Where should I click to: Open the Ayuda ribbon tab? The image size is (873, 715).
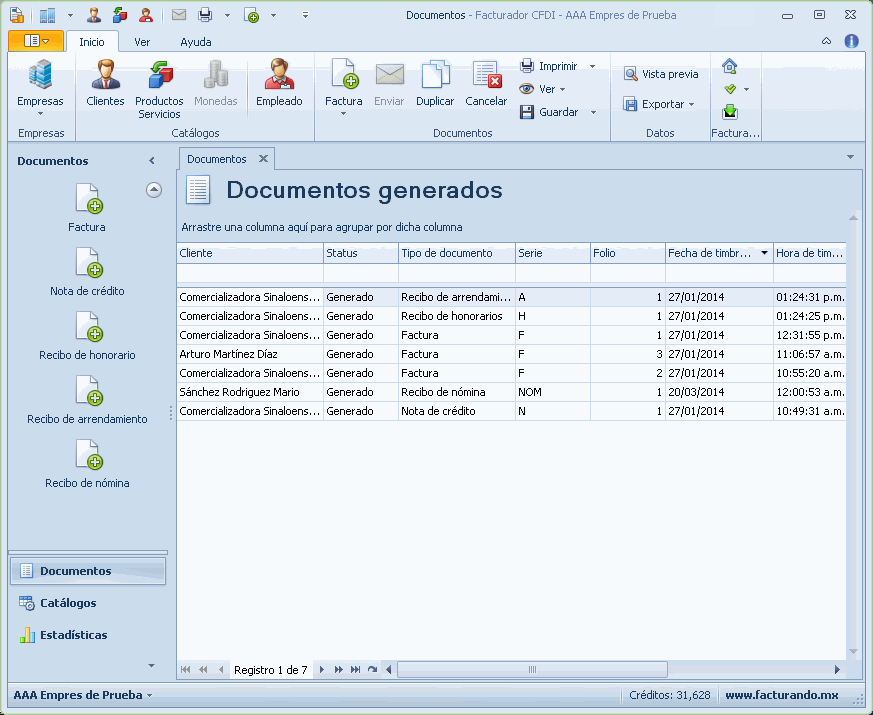tap(196, 42)
